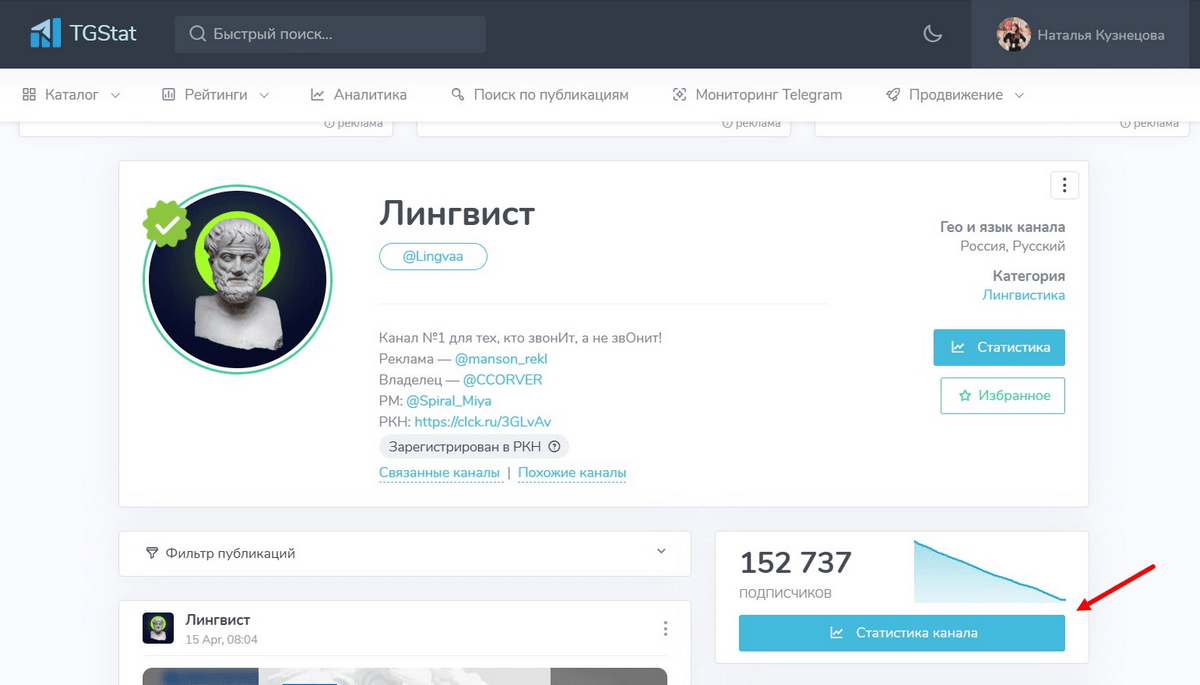1200x685 pixels.
Task: Expand the Каталог dropdown menu
Action: click(71, 95)
